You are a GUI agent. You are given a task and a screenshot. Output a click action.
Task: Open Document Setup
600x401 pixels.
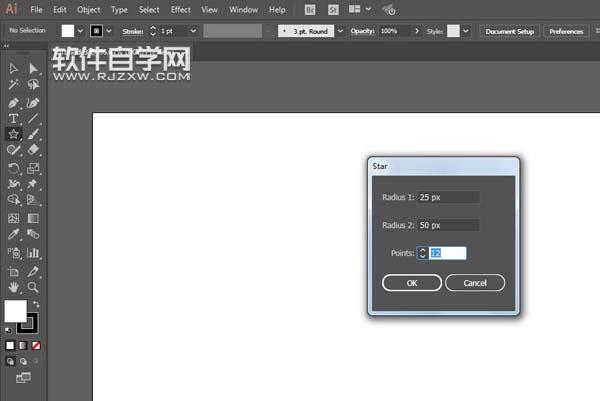[x=509, y=31]
